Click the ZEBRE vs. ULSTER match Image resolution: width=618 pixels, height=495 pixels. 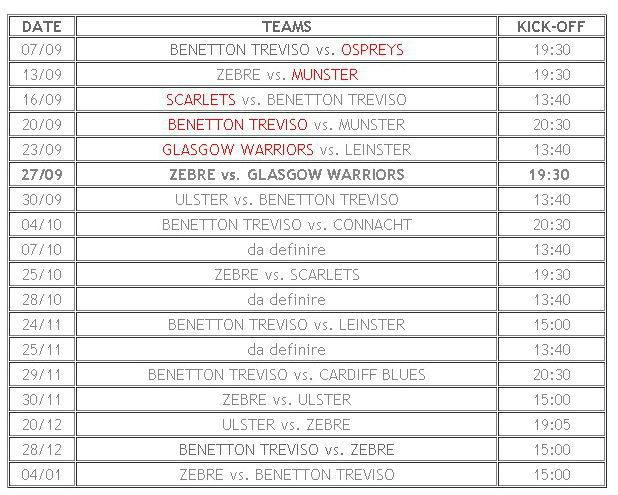click(286, 399)
